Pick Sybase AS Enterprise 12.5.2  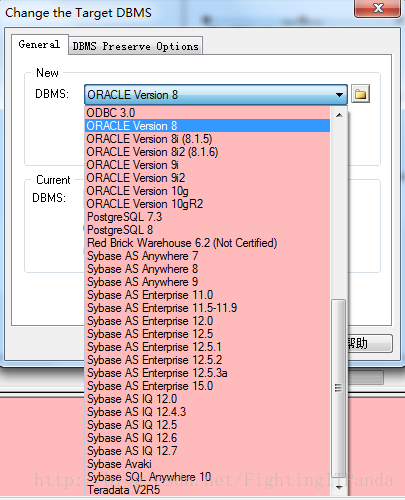pos(207,360)
